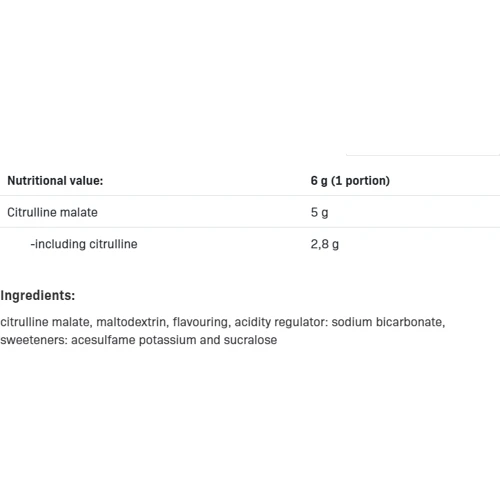
Task: Select the "5 g" value cell
Action: (319, 213)
